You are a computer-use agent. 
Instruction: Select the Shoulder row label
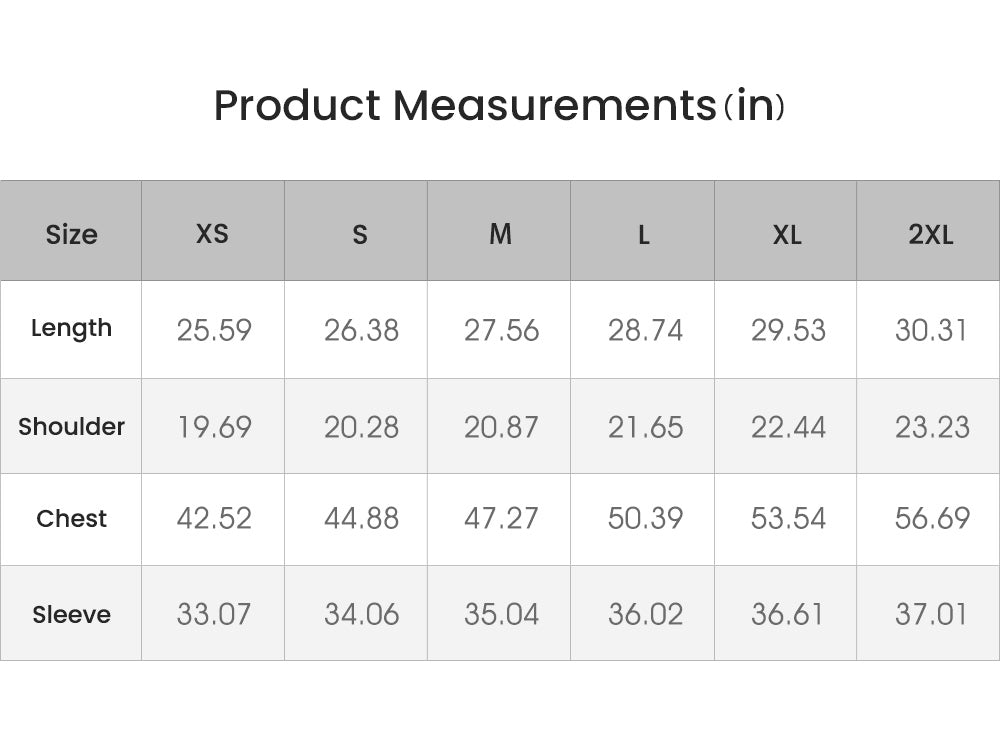click(71, 426)
